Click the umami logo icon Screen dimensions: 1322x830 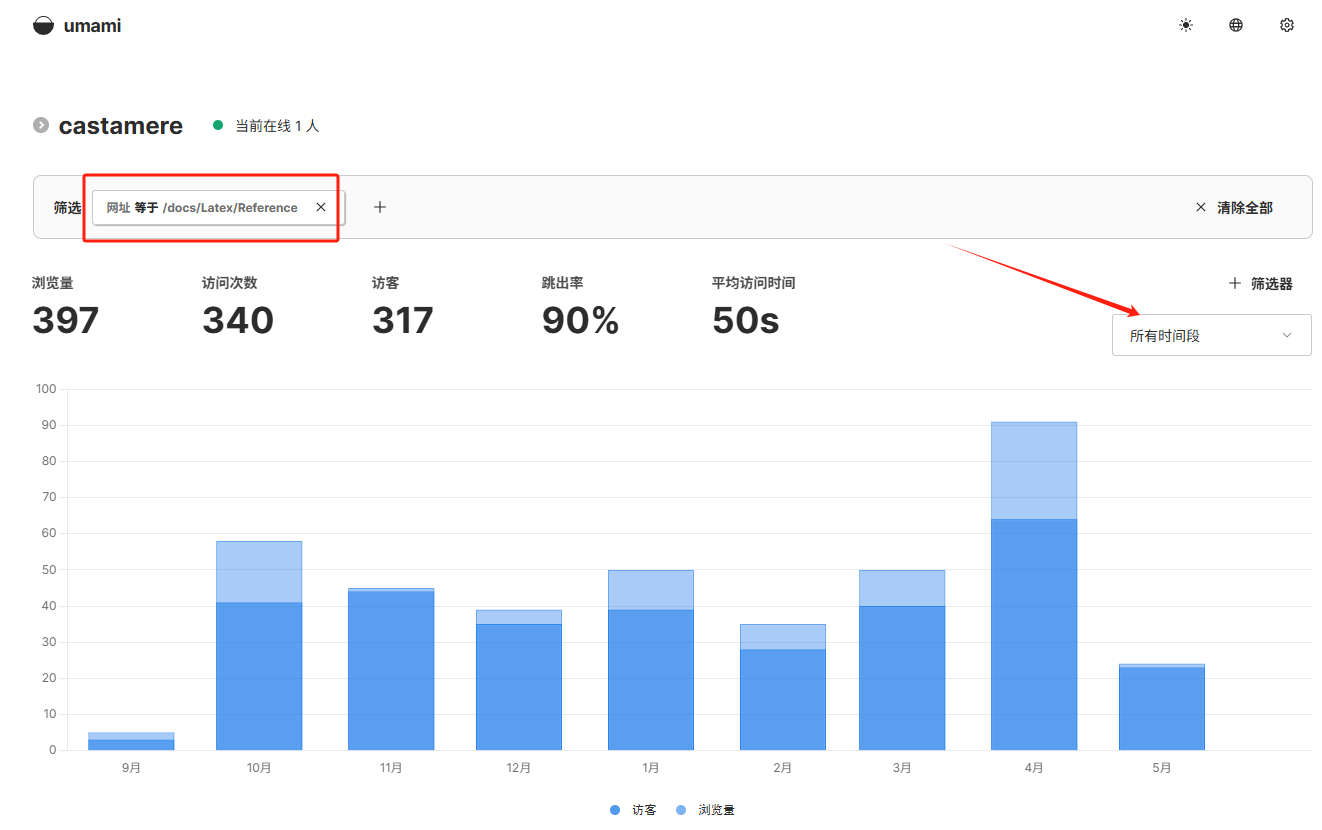[43, 26]
